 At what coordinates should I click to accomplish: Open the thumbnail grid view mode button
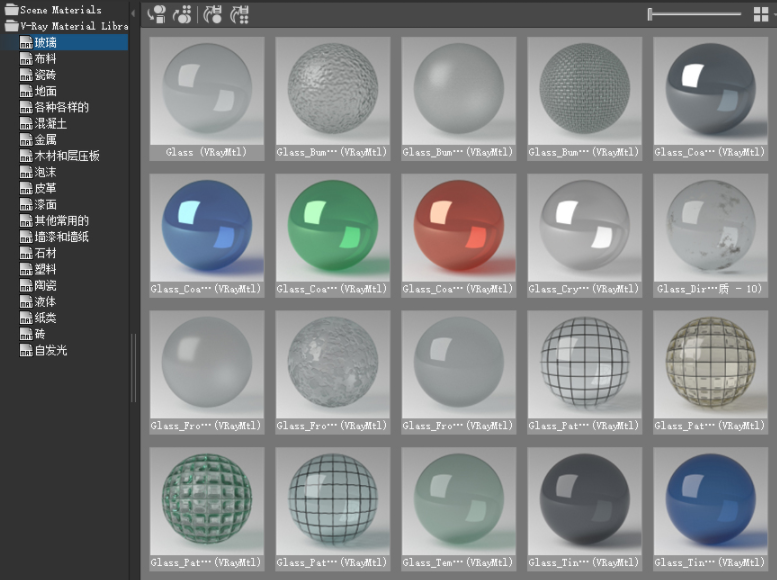click(760, 14)
